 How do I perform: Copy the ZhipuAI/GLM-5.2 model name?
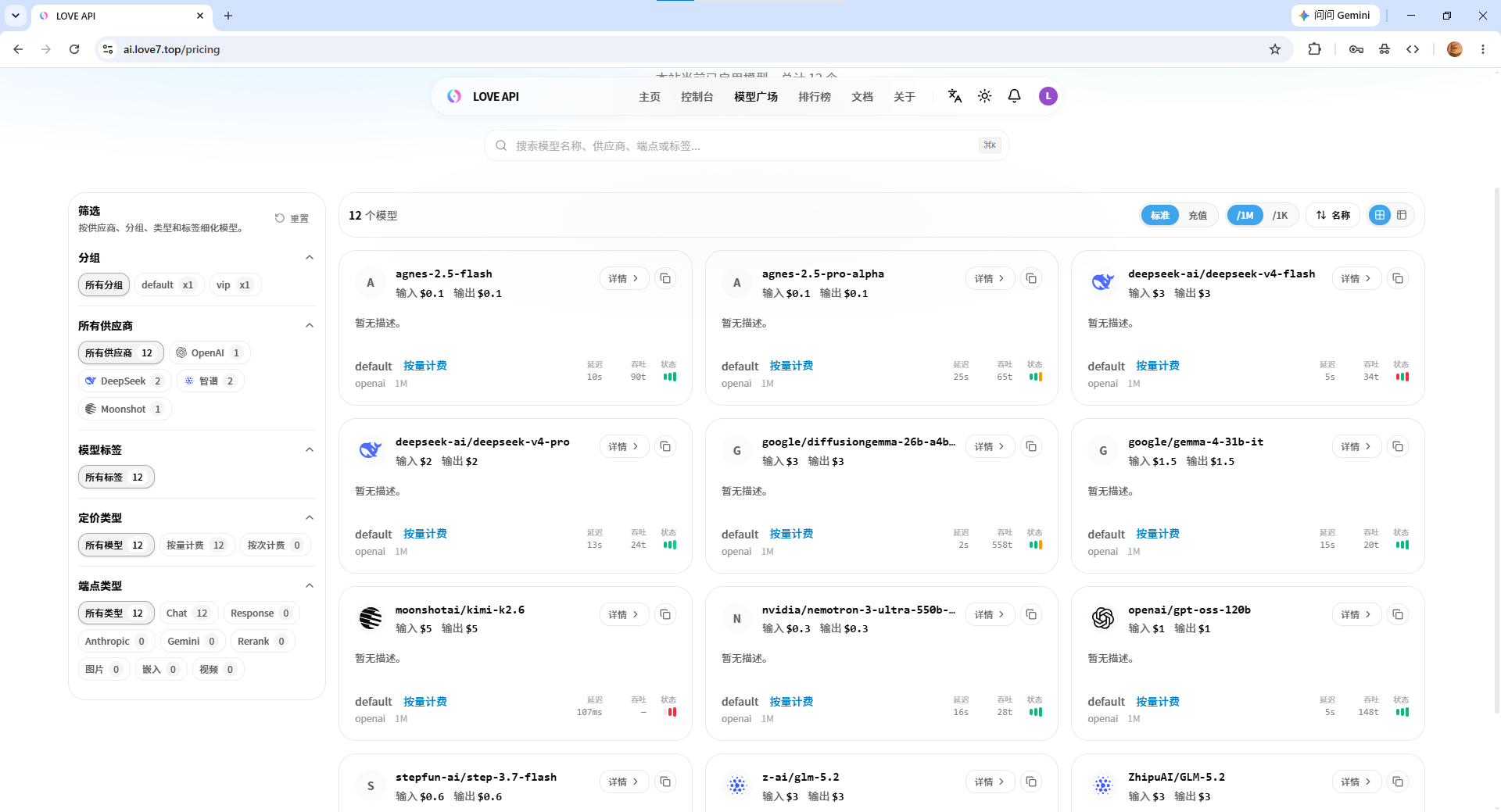[1398, 782]
